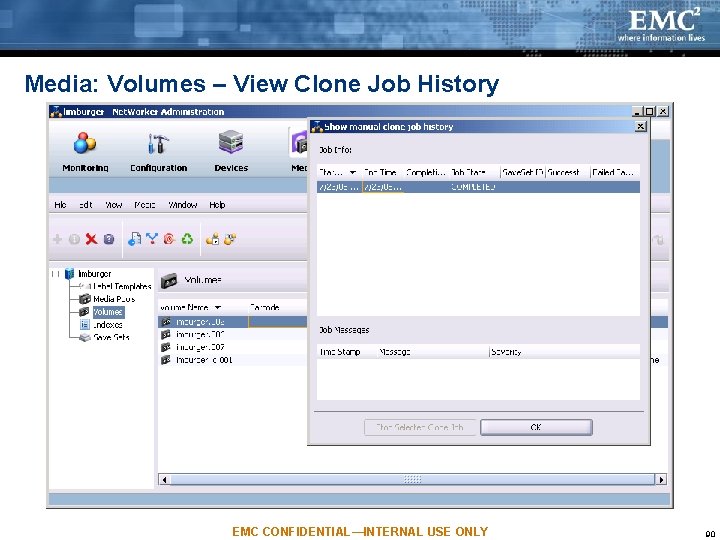Click the yellow spheres with box toolbar icon
Screen dimensions: 720x540
pos(213,239)
